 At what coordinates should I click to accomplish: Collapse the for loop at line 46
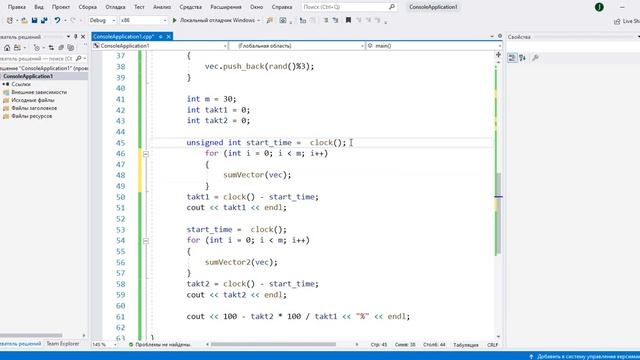tap(146, 154)
